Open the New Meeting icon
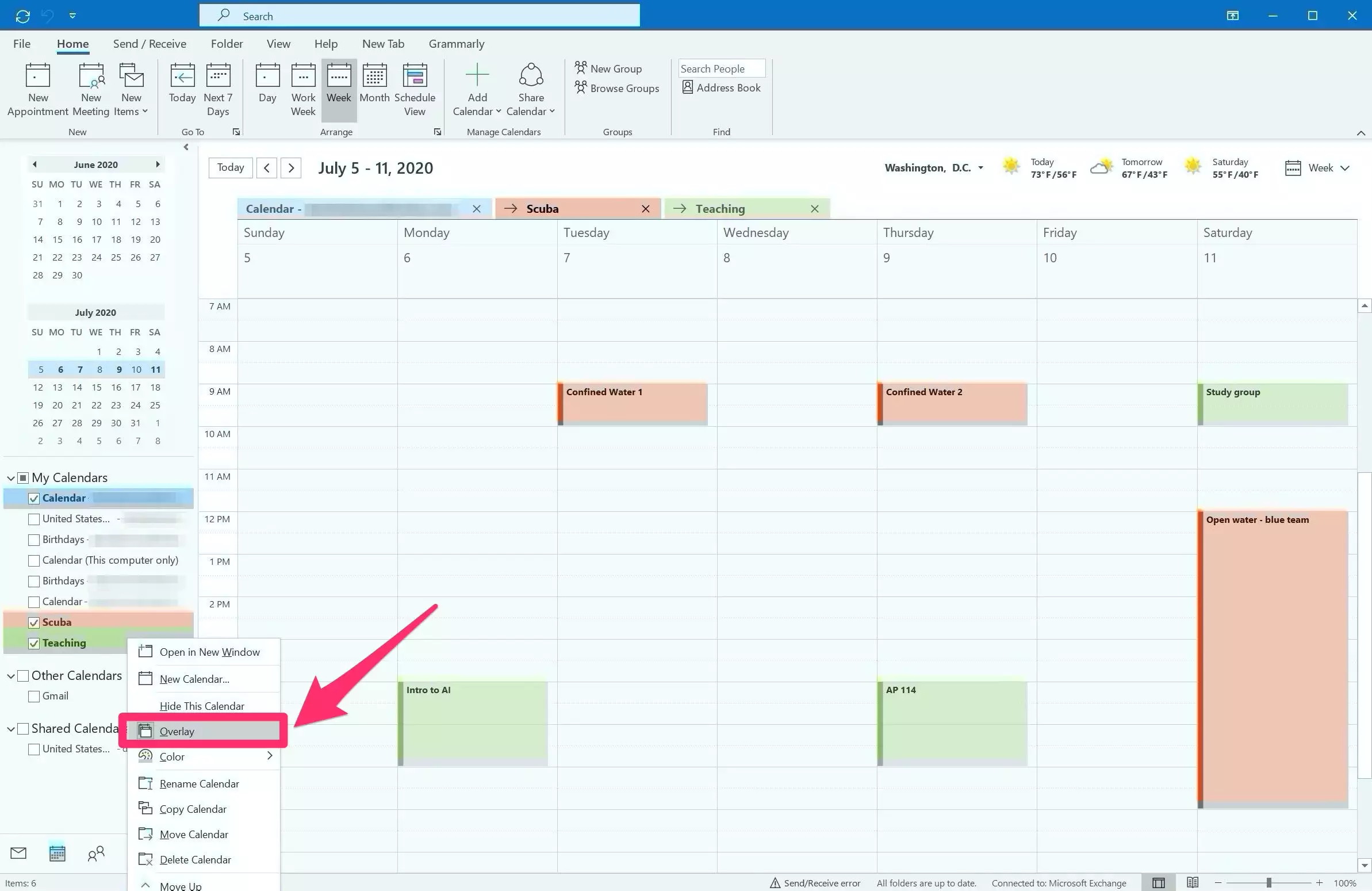The height and width of the screenshot is (891, 1372). point(91,76)
